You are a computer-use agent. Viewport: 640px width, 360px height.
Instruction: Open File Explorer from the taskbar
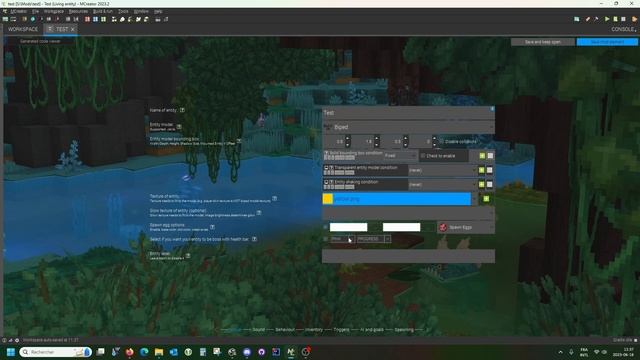159,352
